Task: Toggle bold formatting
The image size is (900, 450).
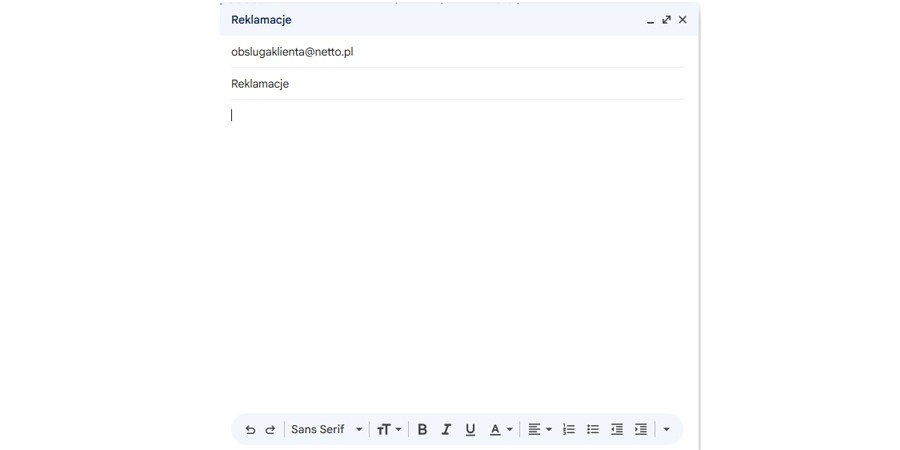Action: (422, 429)
